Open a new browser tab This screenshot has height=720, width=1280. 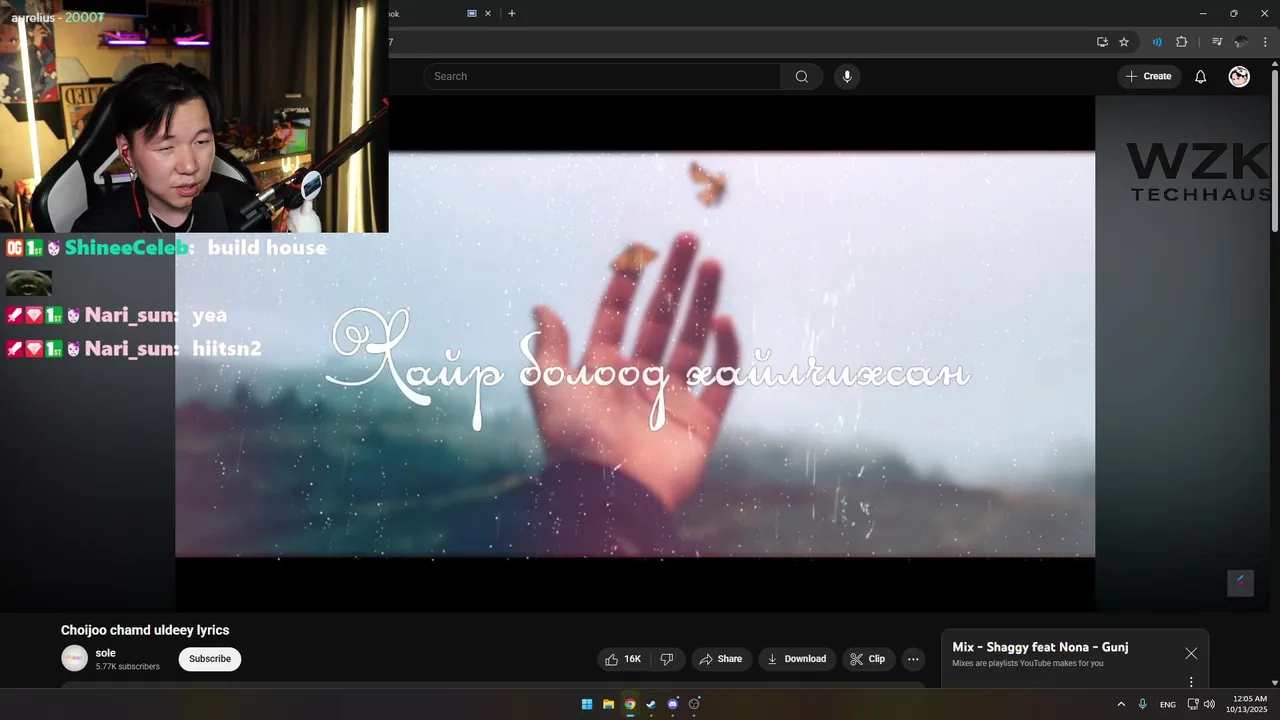(512, 13)
